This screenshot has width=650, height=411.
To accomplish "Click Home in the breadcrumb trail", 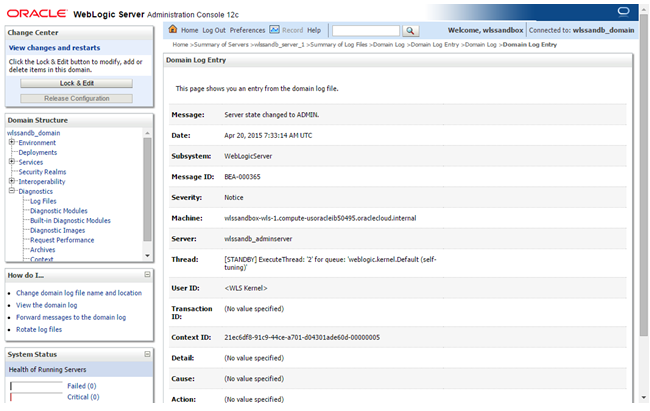I will [180, 45].
